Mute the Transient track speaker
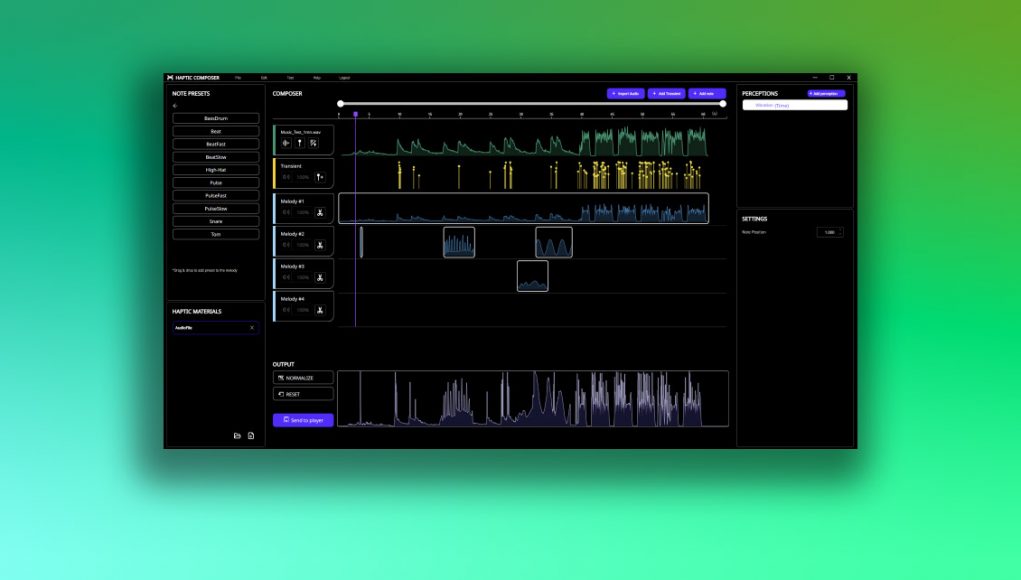Viewport: 1021px width, 580px height. coord(286,177)
